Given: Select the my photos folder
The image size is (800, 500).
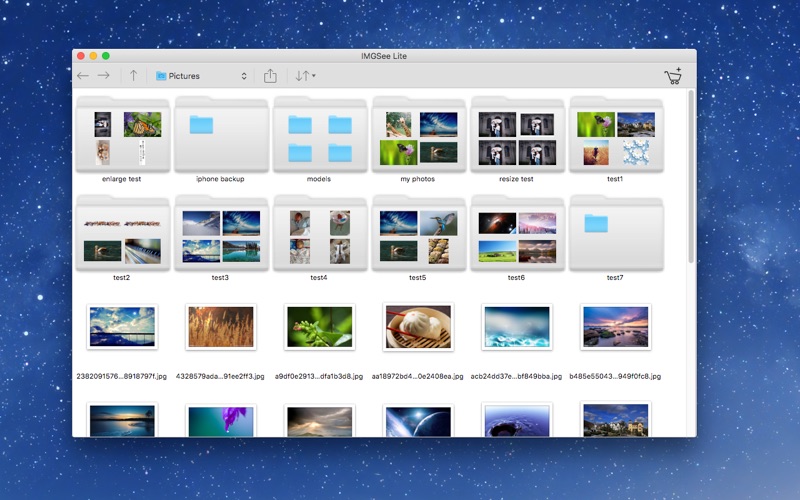Looking at the screenshot, I should click(419, 134).
